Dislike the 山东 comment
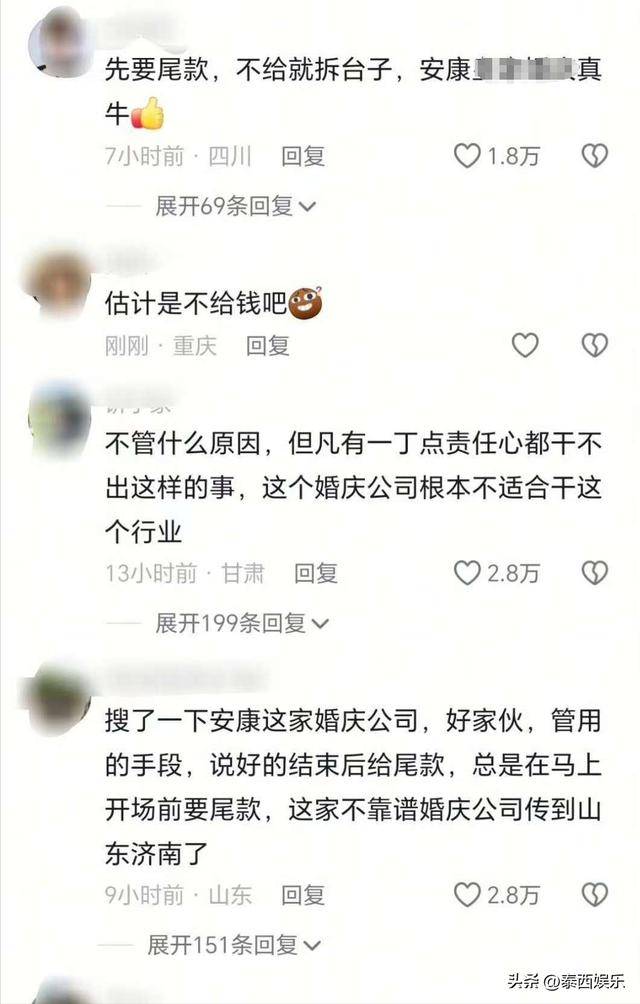This screenshot has width=640, height=1004. [x=595, y=895]
